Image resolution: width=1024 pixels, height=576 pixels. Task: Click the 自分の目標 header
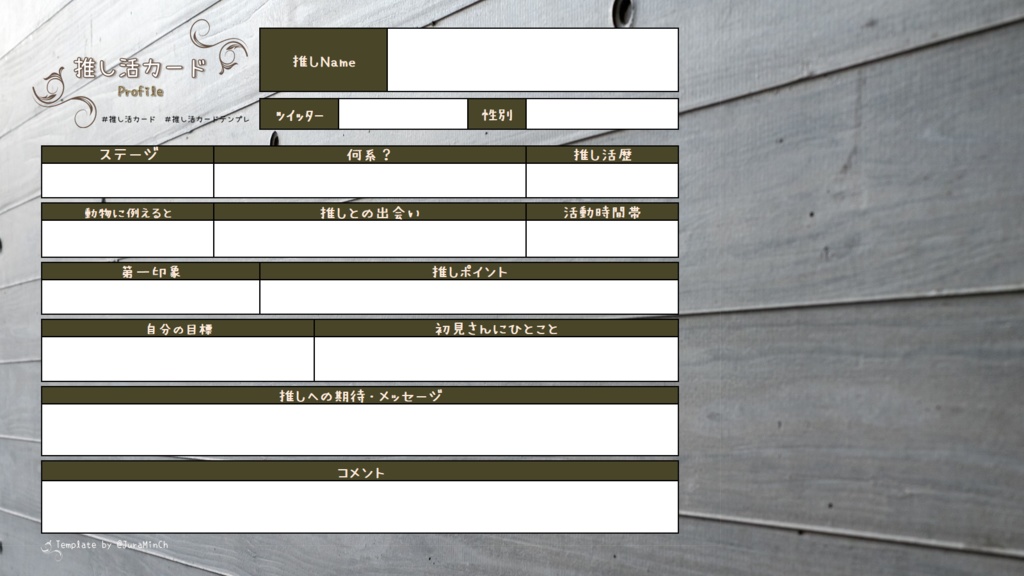click(x=178, y=328)
